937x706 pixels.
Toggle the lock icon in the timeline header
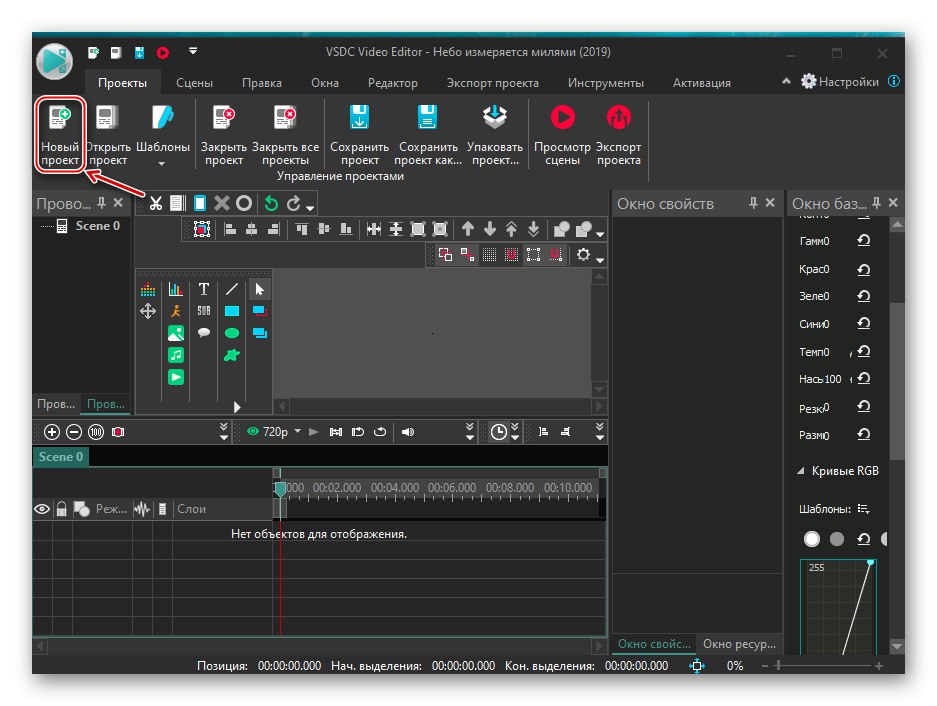click(x=62, y=509)
